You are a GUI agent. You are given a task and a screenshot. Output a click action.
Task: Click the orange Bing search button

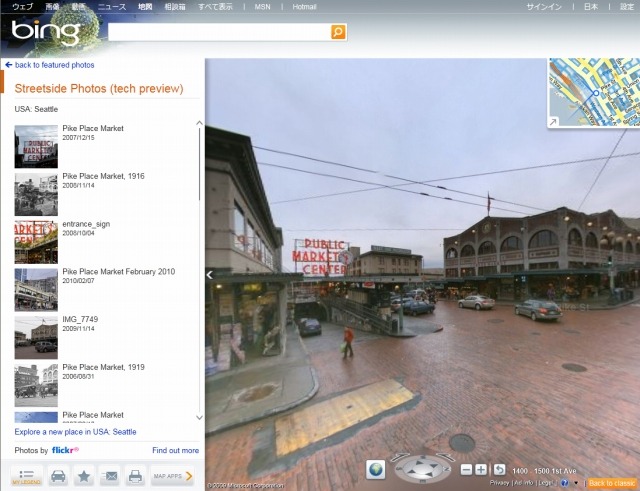338,32
